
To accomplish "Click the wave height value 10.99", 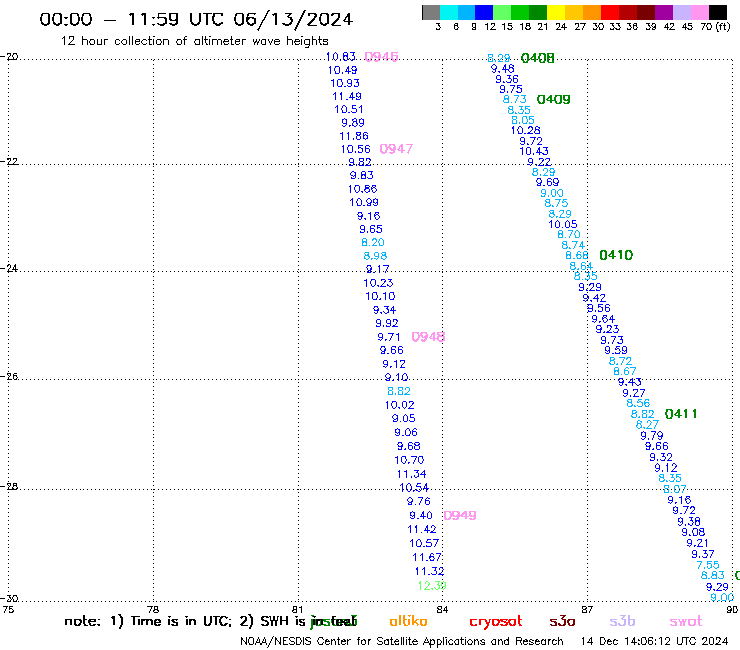I will click(364, 203).
